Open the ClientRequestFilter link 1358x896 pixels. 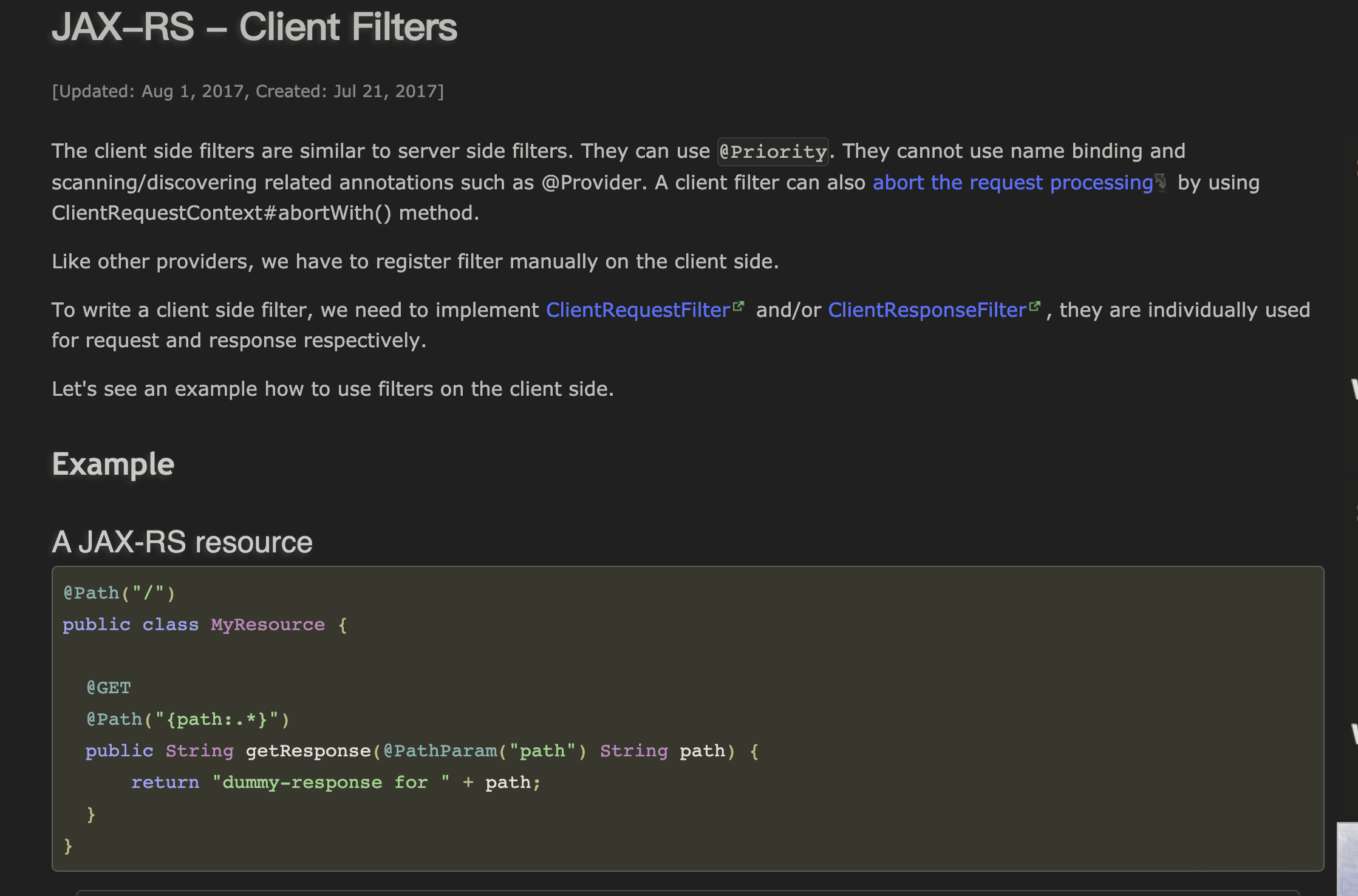638,310
